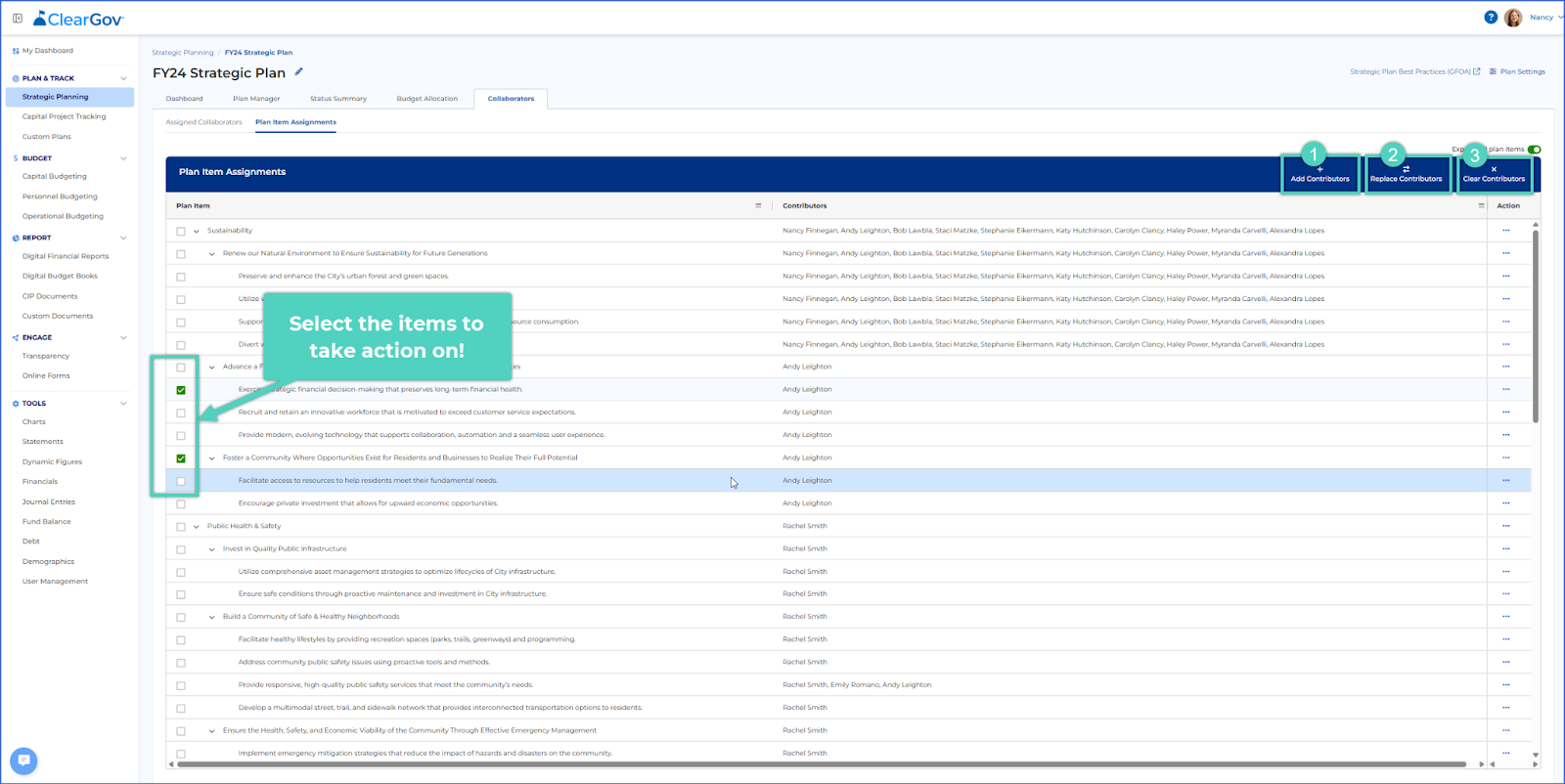Image resolution: width=1565 pixels, height=784 pixels.
Task: Check Facilitate access to resources checkbox
Action: 181,481
